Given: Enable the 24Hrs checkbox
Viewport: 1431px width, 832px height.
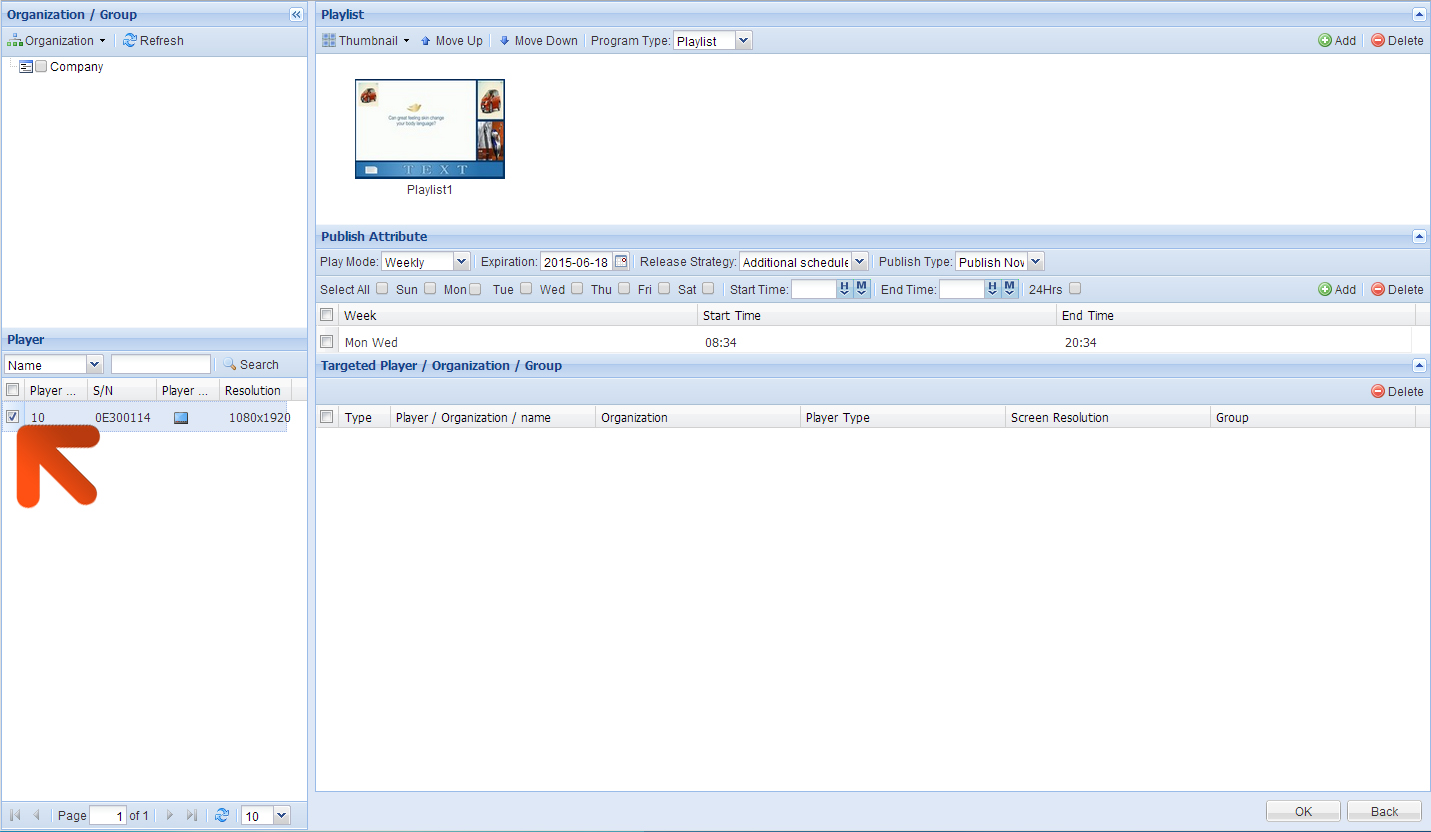Looking at the screenshot, I should pos(1075,289).
